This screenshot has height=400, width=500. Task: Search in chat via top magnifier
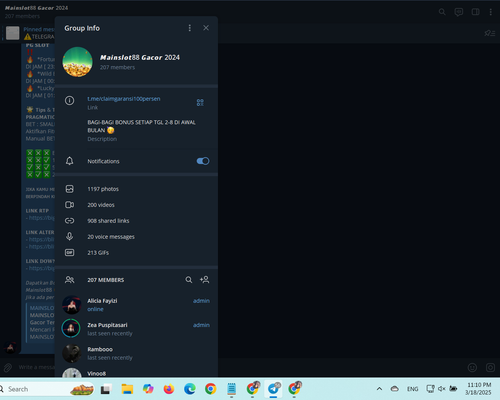pyautogui.click(x=442, y=12)
